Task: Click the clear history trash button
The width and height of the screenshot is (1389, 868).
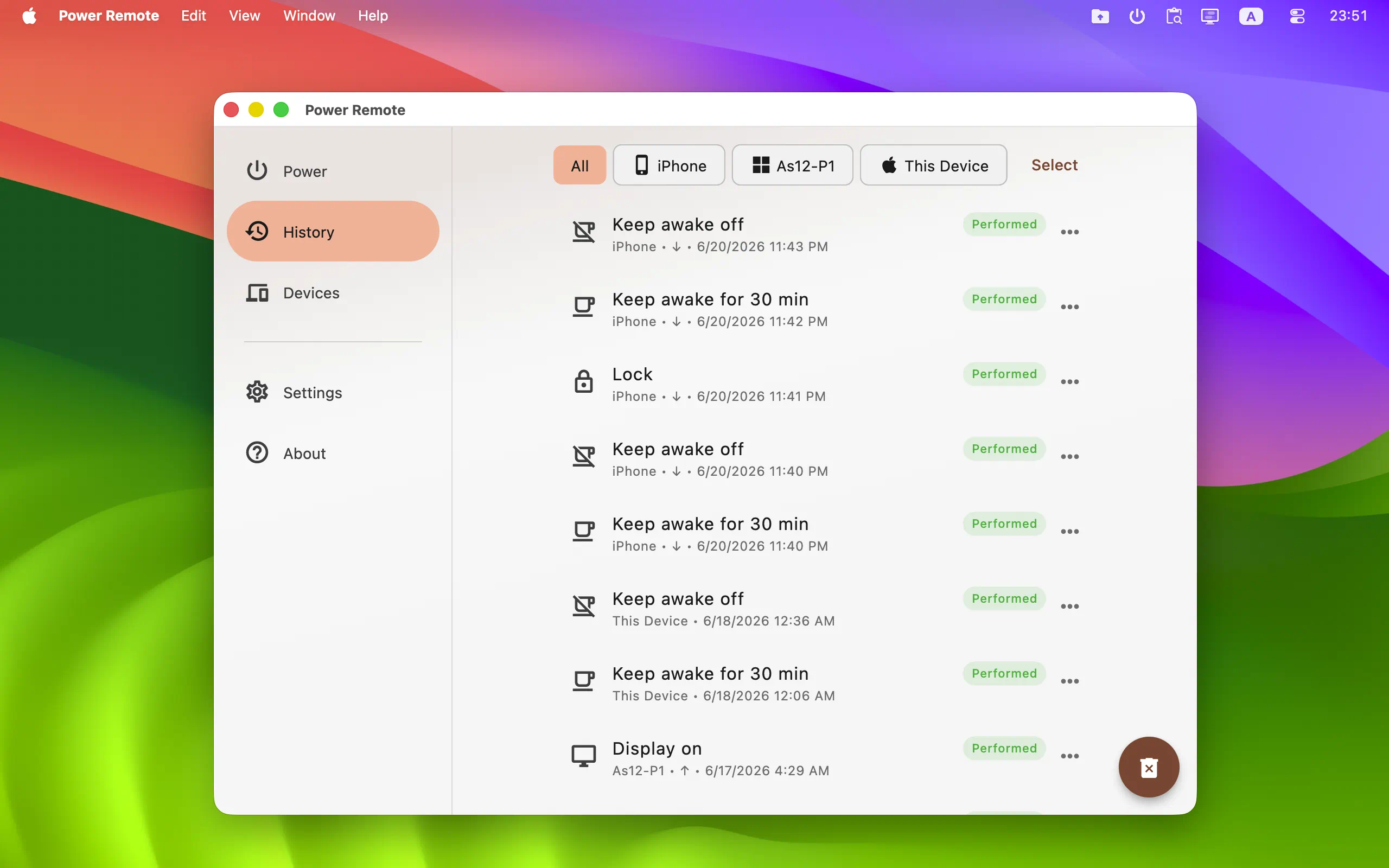Action: coord(1149,767)
